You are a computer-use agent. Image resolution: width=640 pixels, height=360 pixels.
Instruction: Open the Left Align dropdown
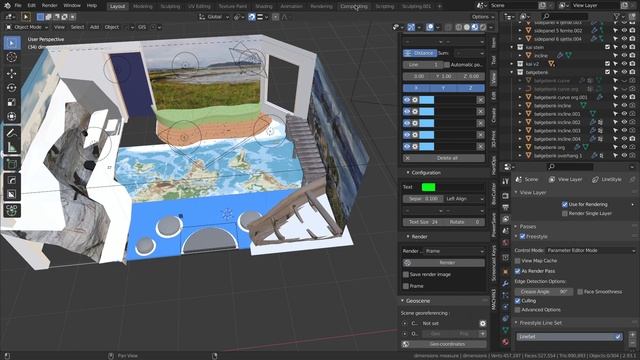(x=464, y=199)
